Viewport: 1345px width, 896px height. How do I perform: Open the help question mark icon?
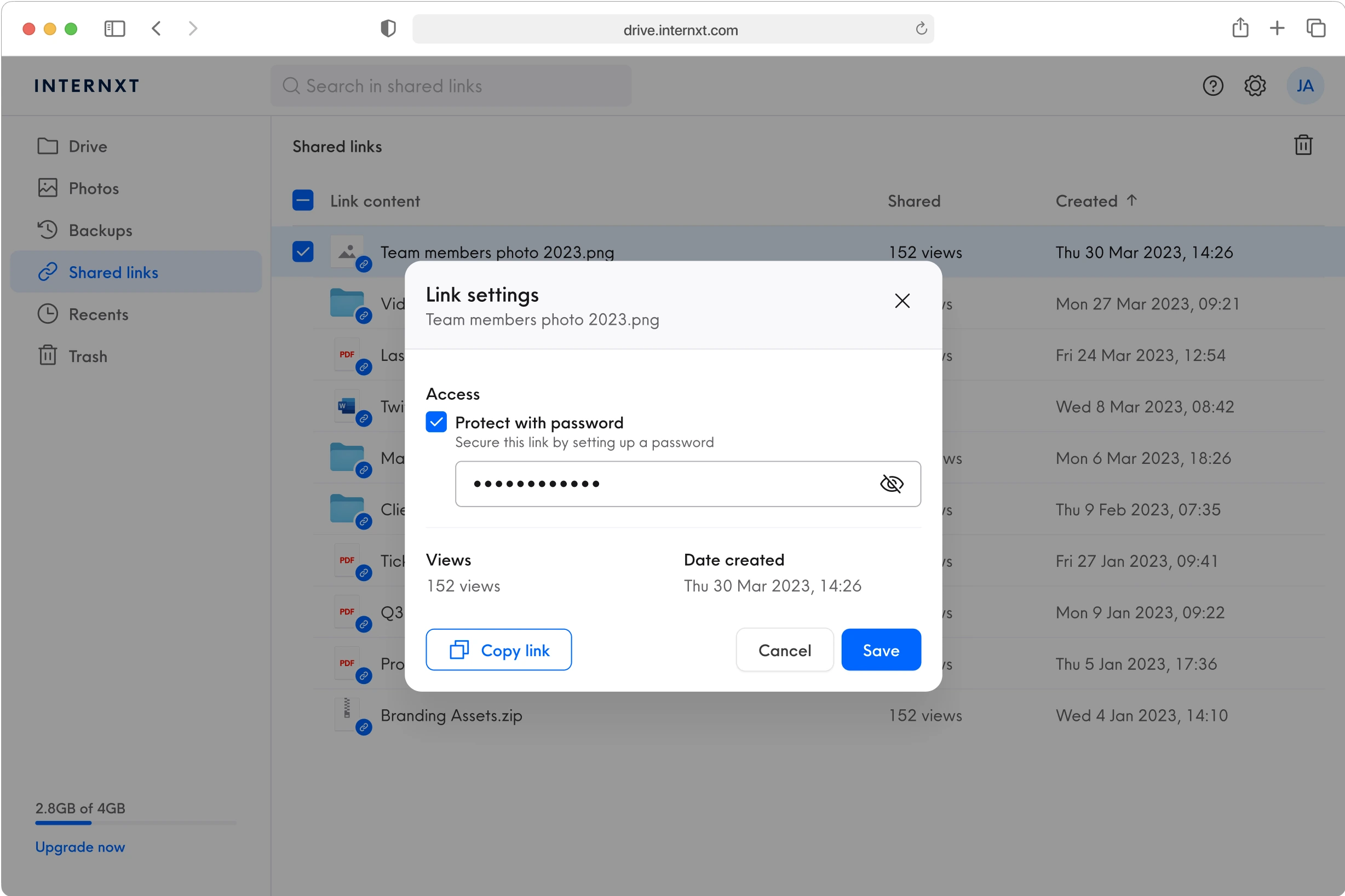(1212, 86)
